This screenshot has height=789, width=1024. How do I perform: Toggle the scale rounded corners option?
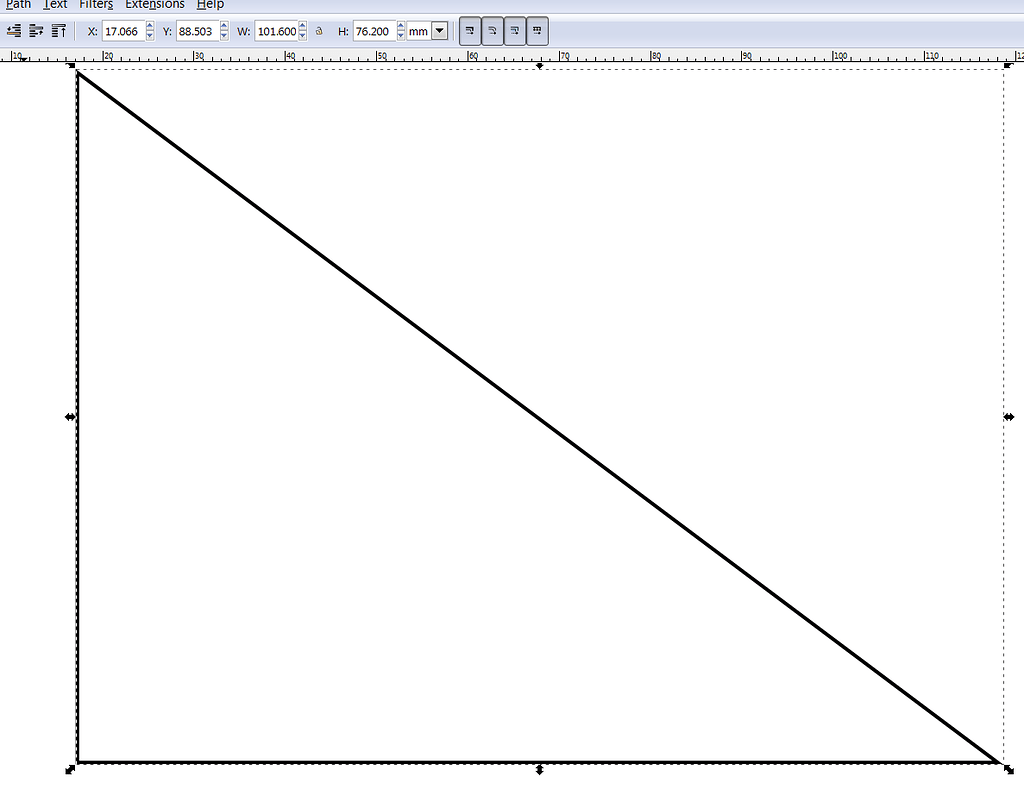coord(492,30)
